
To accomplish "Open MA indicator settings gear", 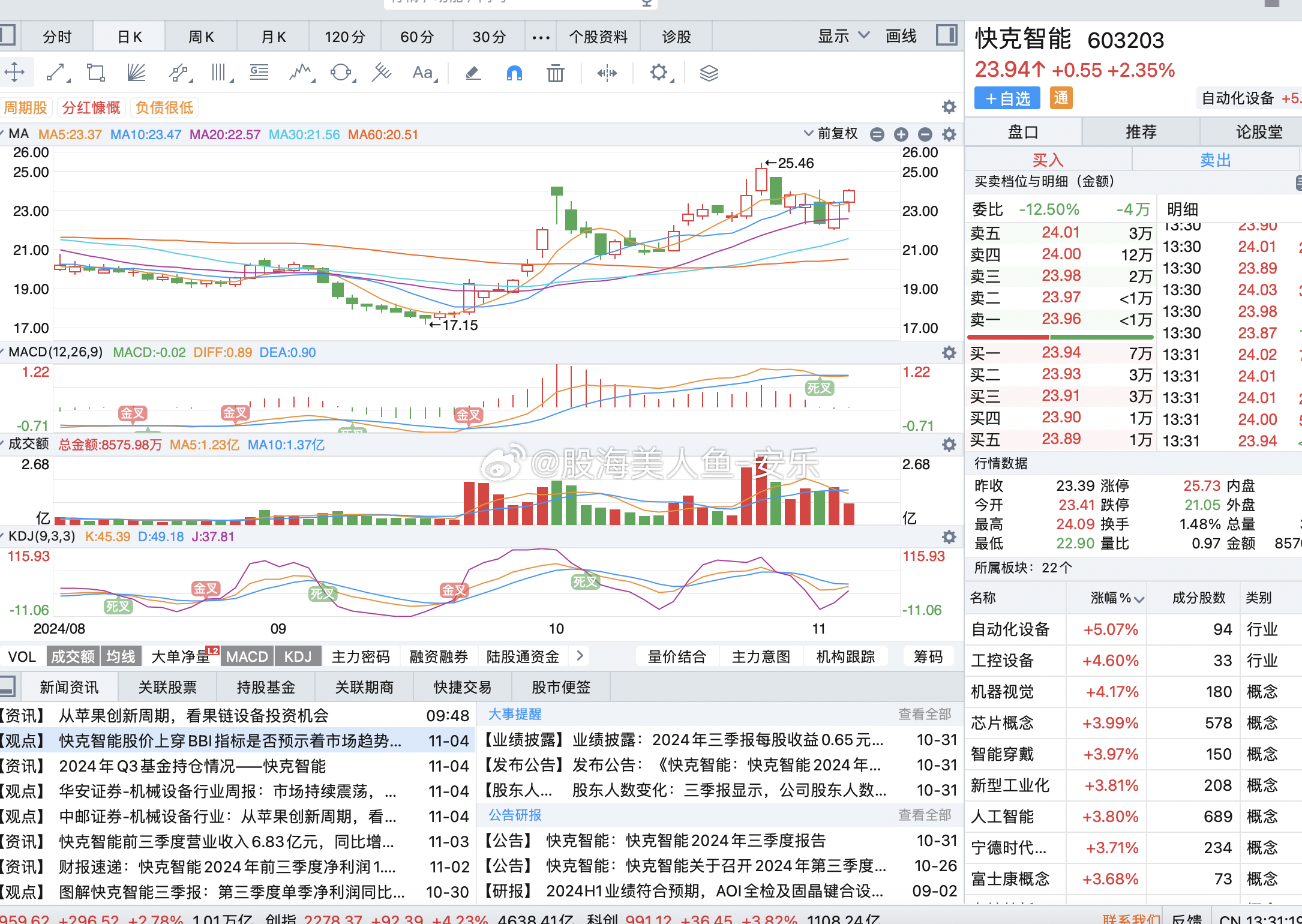I will pos(949,134).
